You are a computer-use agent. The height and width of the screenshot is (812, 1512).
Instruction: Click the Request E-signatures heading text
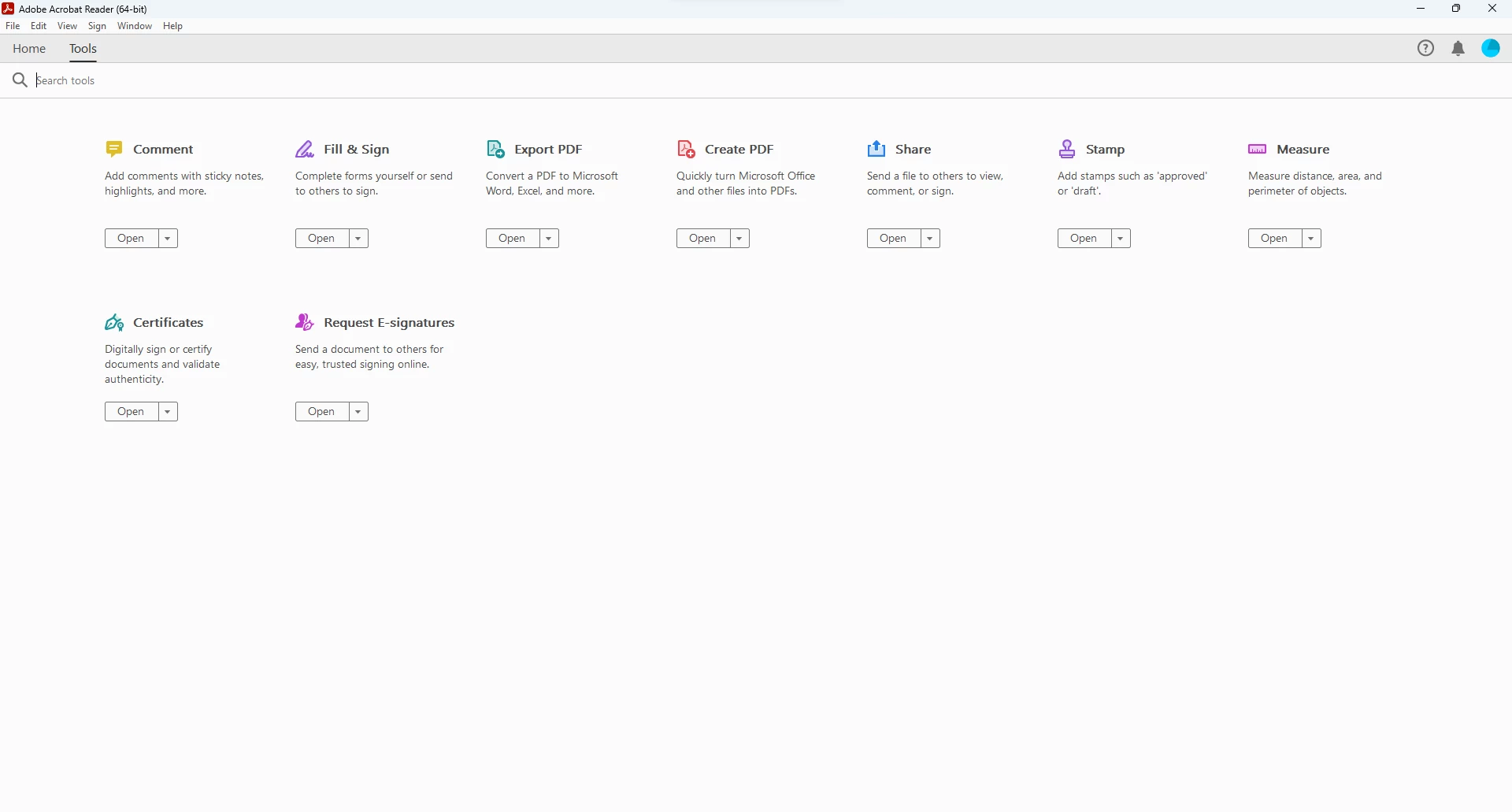(x=390, y=323)
